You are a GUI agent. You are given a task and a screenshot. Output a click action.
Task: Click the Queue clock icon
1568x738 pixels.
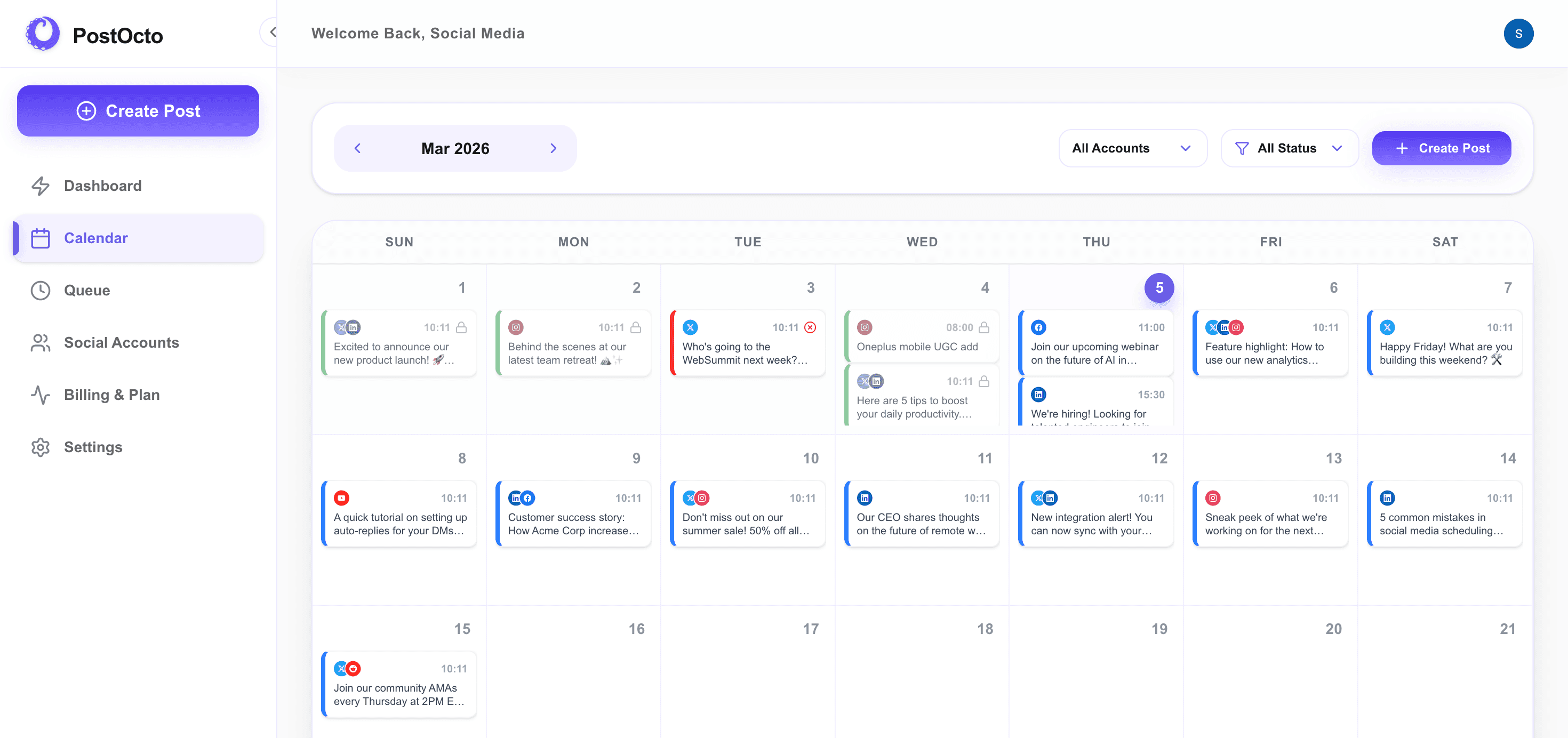coord(40,290)
